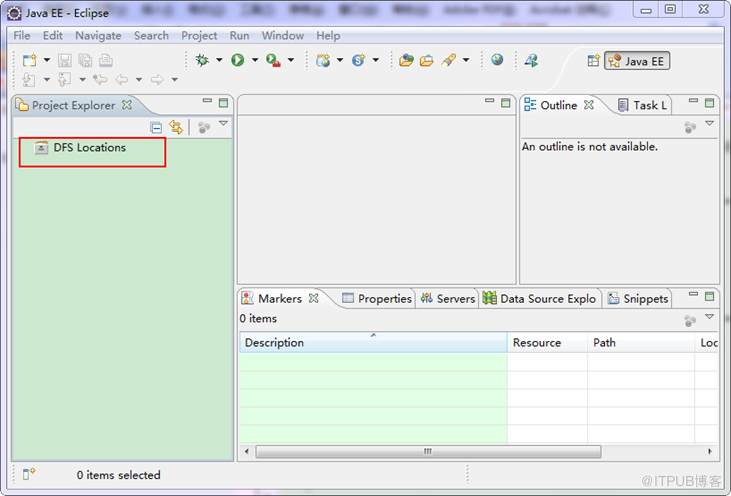Viewport: 731px width, 496px height.
Task: Click the Open Web Browser globe icon
Action: tap(497, 60)
